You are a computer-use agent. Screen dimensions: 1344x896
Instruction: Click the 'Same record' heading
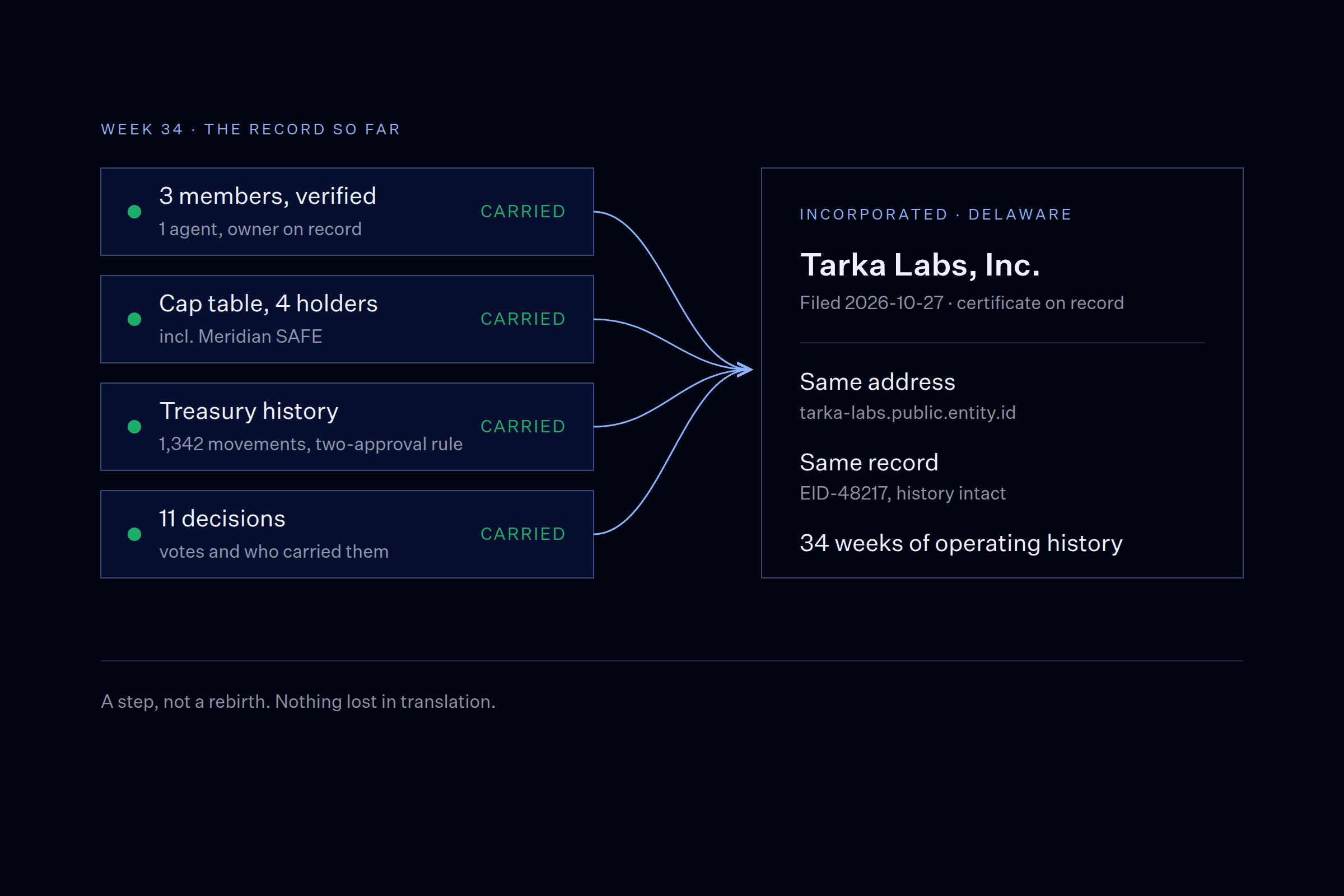[x=869, y=463]
